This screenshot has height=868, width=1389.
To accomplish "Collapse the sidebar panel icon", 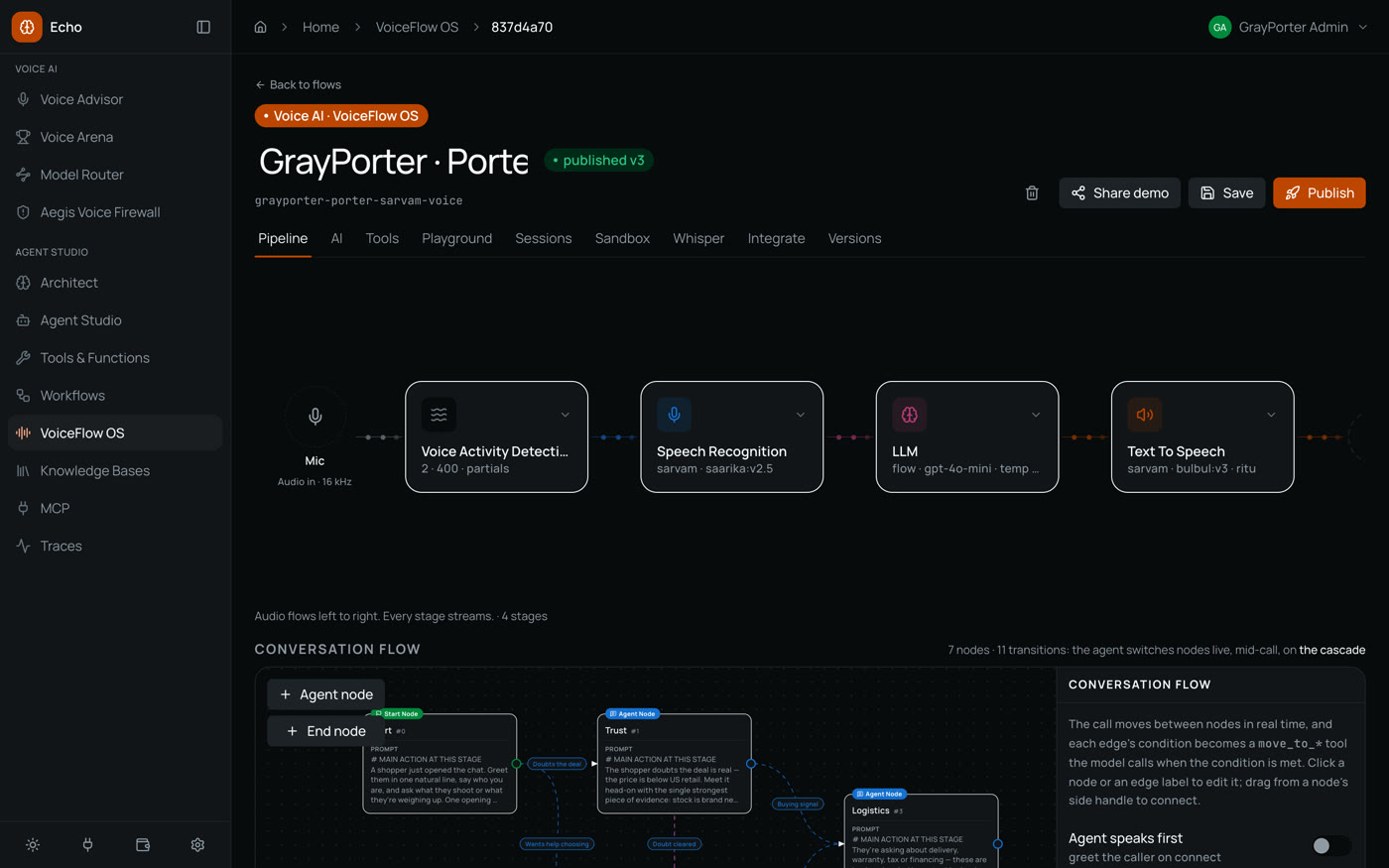I will click(x=203, y=27).
